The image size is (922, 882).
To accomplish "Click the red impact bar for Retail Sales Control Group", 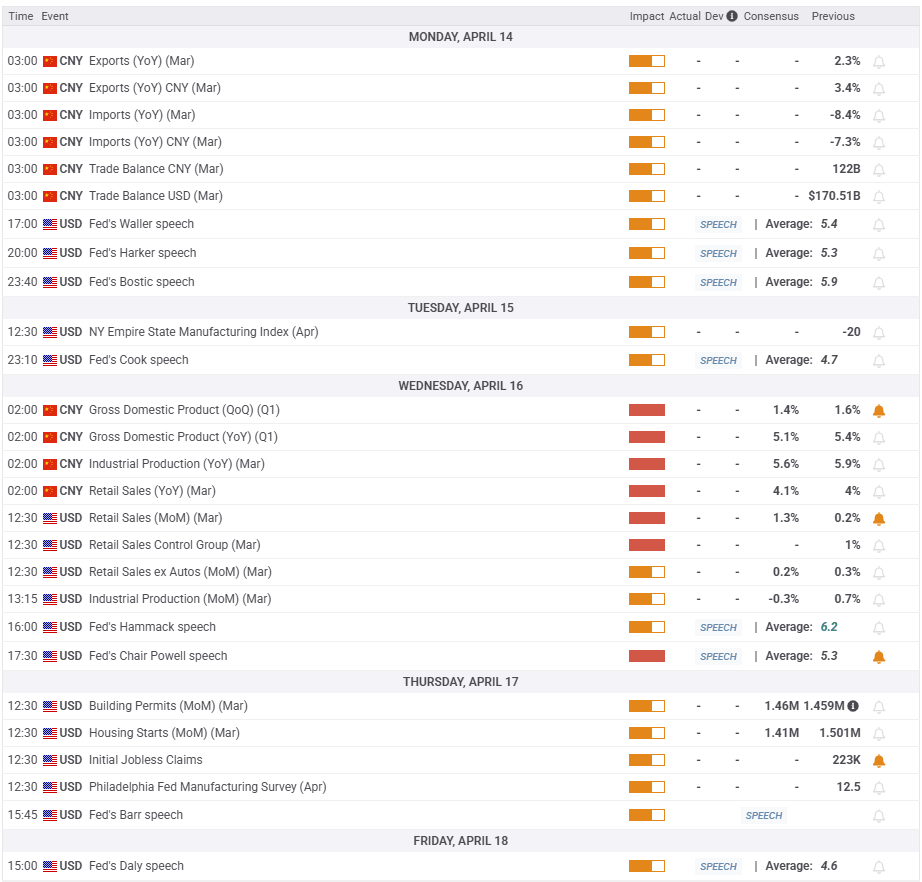I will (646, 545).
